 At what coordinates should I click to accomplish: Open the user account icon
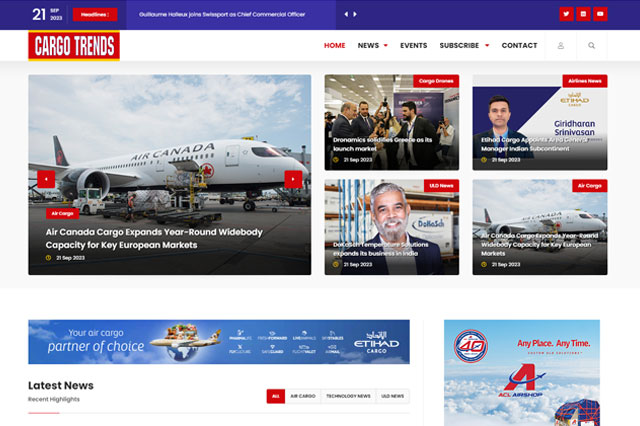point(561,45)
